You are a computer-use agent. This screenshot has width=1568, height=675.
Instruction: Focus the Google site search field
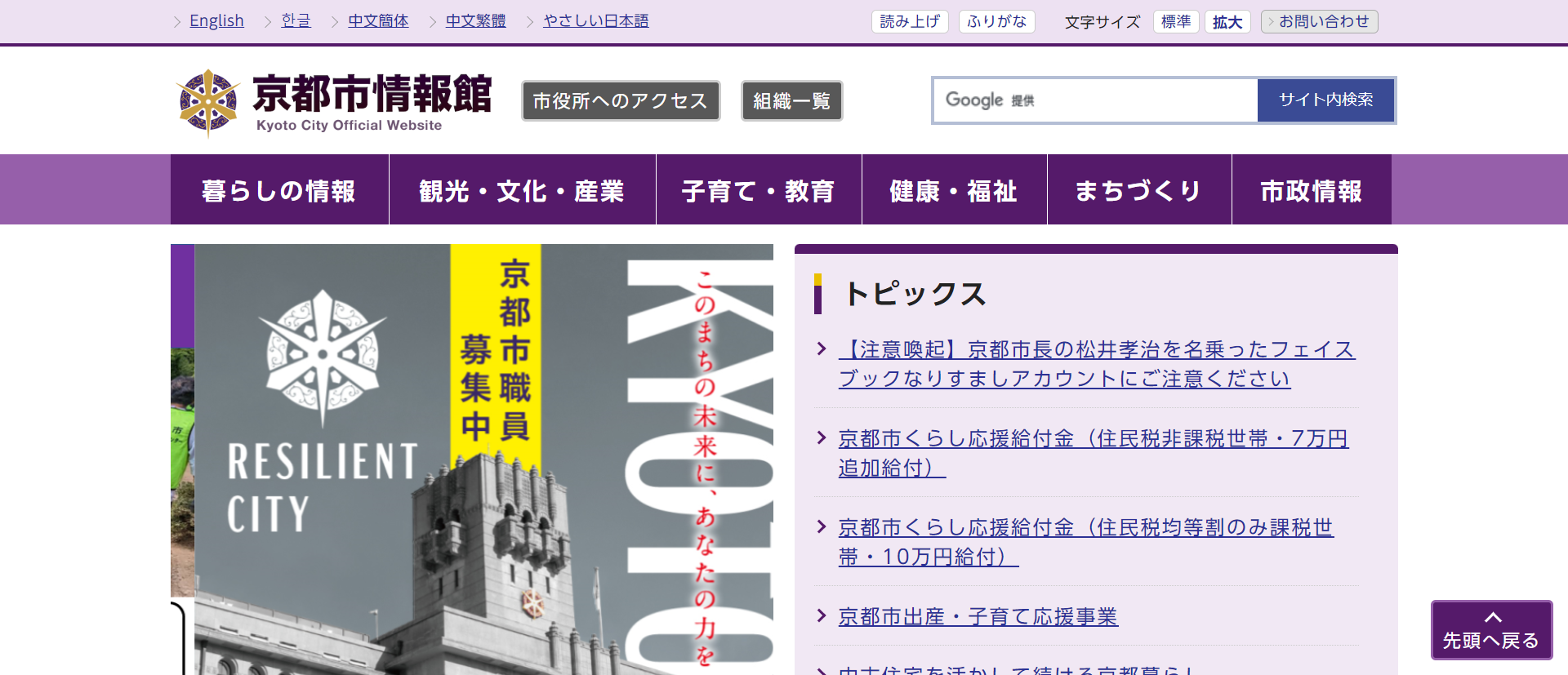click(1095, 100)
